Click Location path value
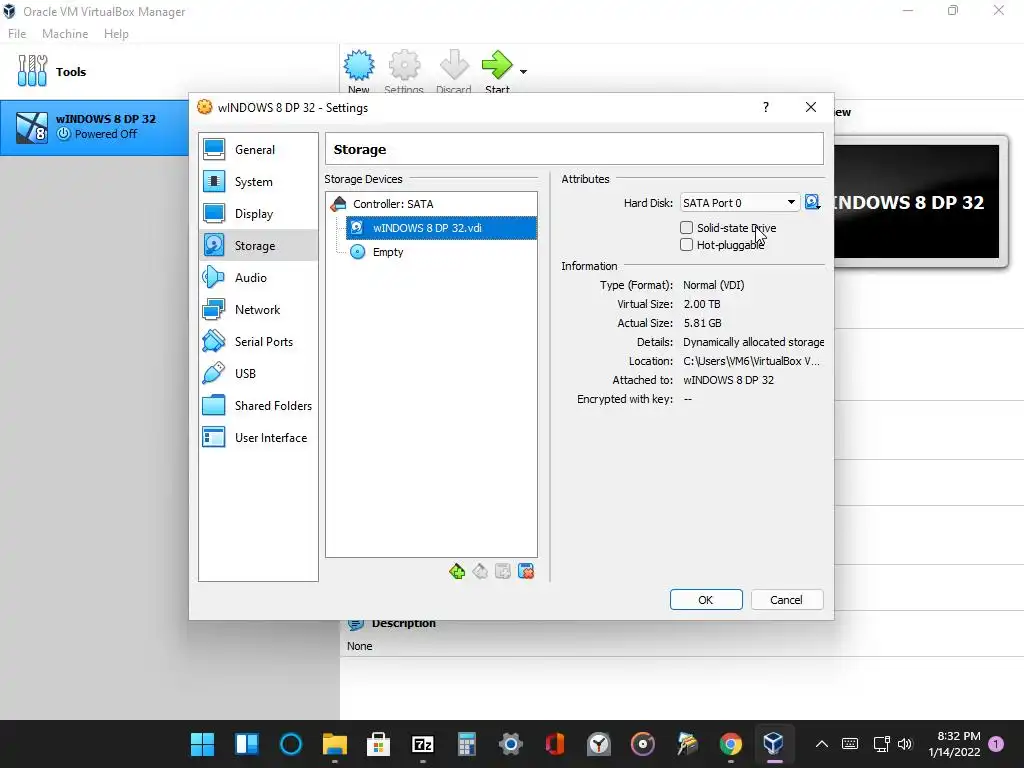 click(x=751, y=361)
